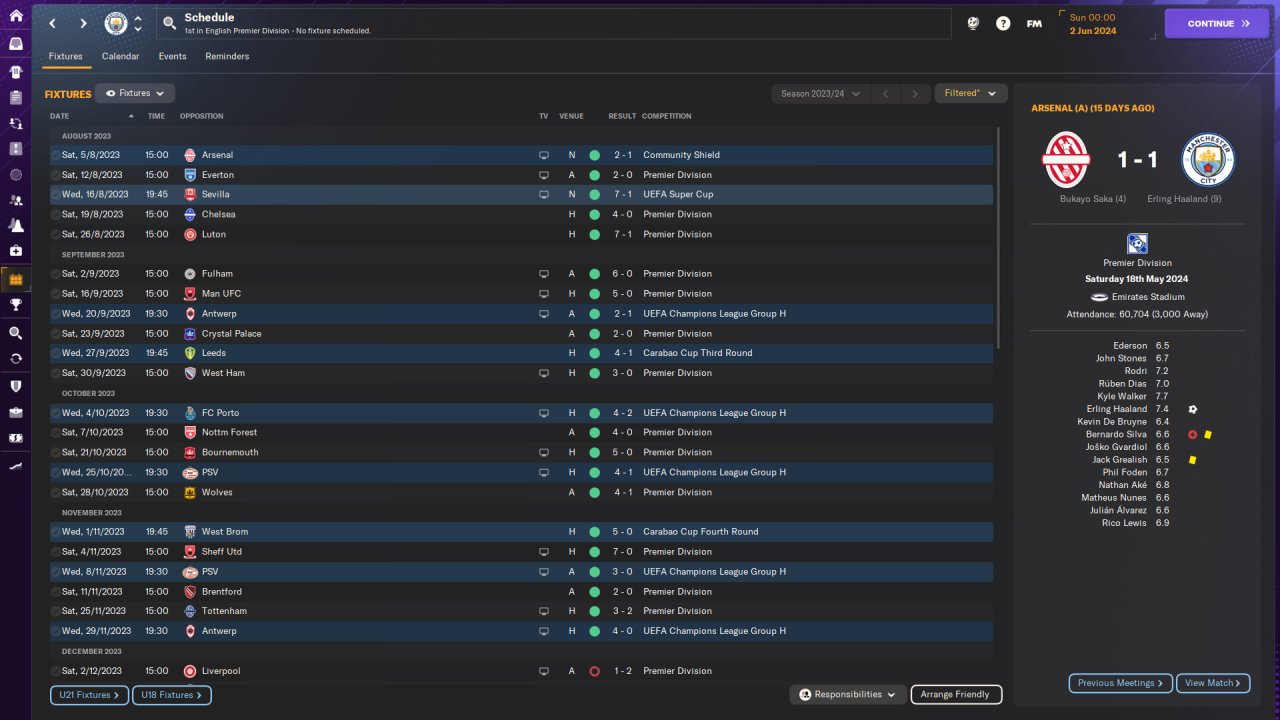Open the Medical Centre icon in sidebar
The height and width of the screenshot is (720, 1280).
pos(15,251)
